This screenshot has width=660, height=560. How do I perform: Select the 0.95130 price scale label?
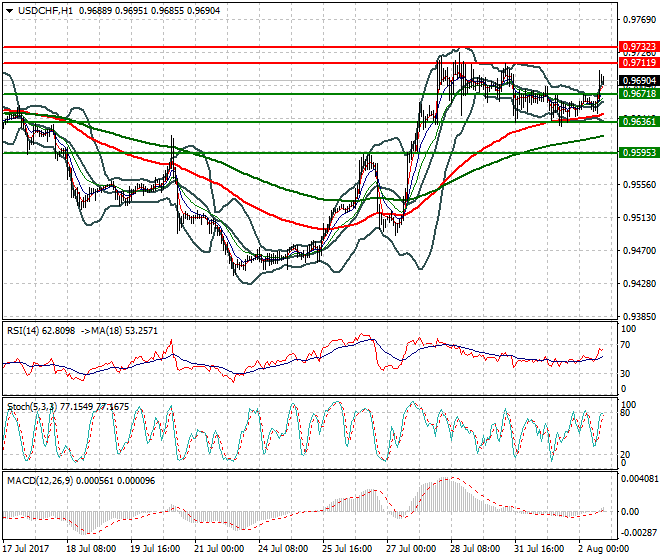[639, 218]
